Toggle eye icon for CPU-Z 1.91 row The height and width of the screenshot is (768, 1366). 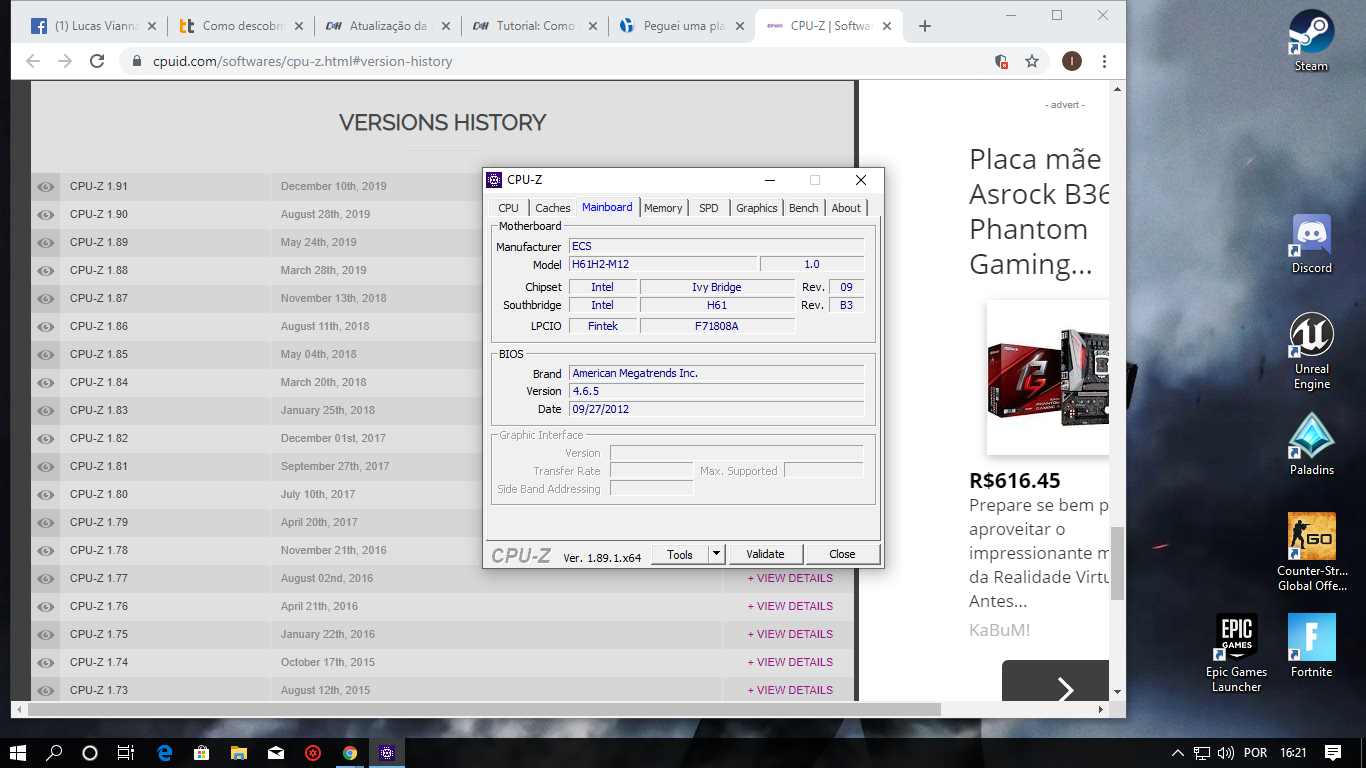tap(45, 187)
